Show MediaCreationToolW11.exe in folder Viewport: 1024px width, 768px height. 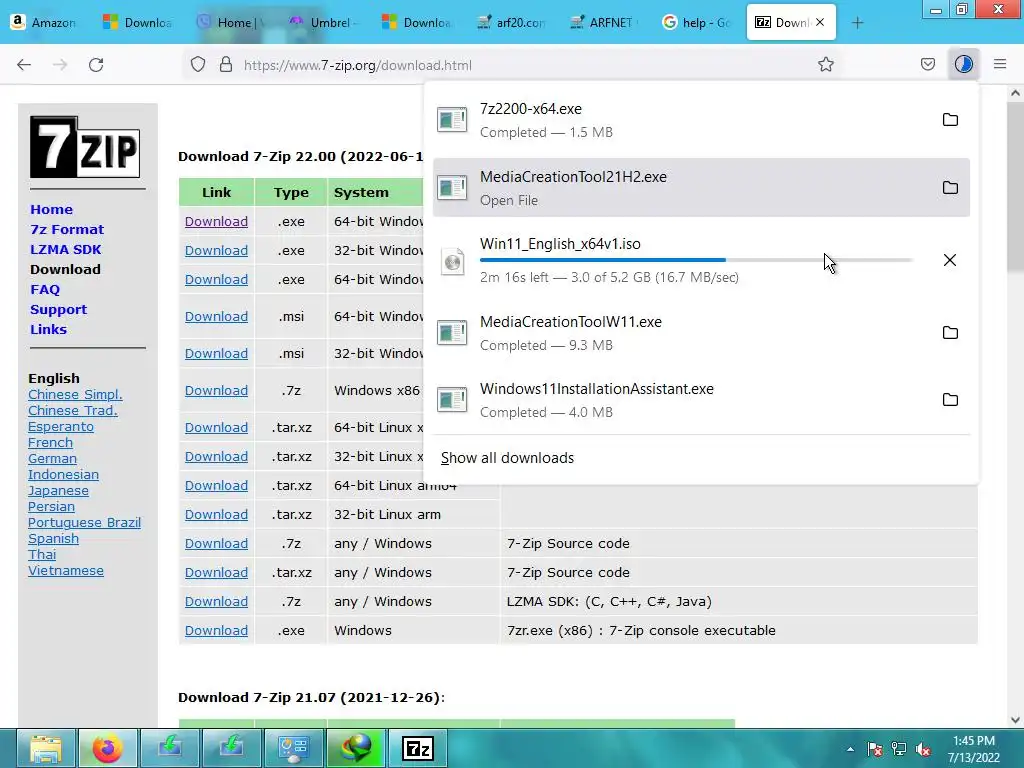coord(950,332)
